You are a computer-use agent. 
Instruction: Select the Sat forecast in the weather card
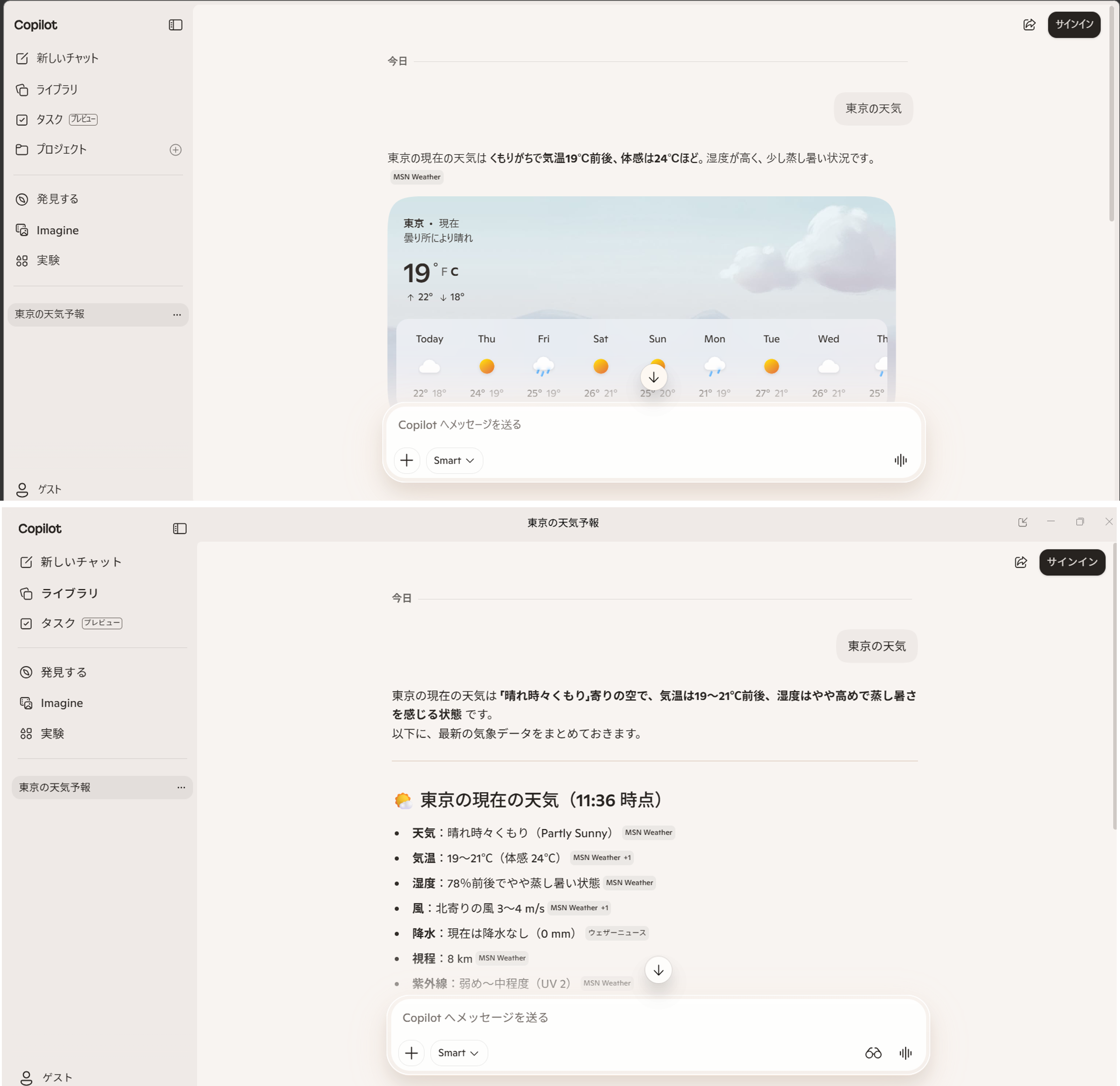point(600,366)
